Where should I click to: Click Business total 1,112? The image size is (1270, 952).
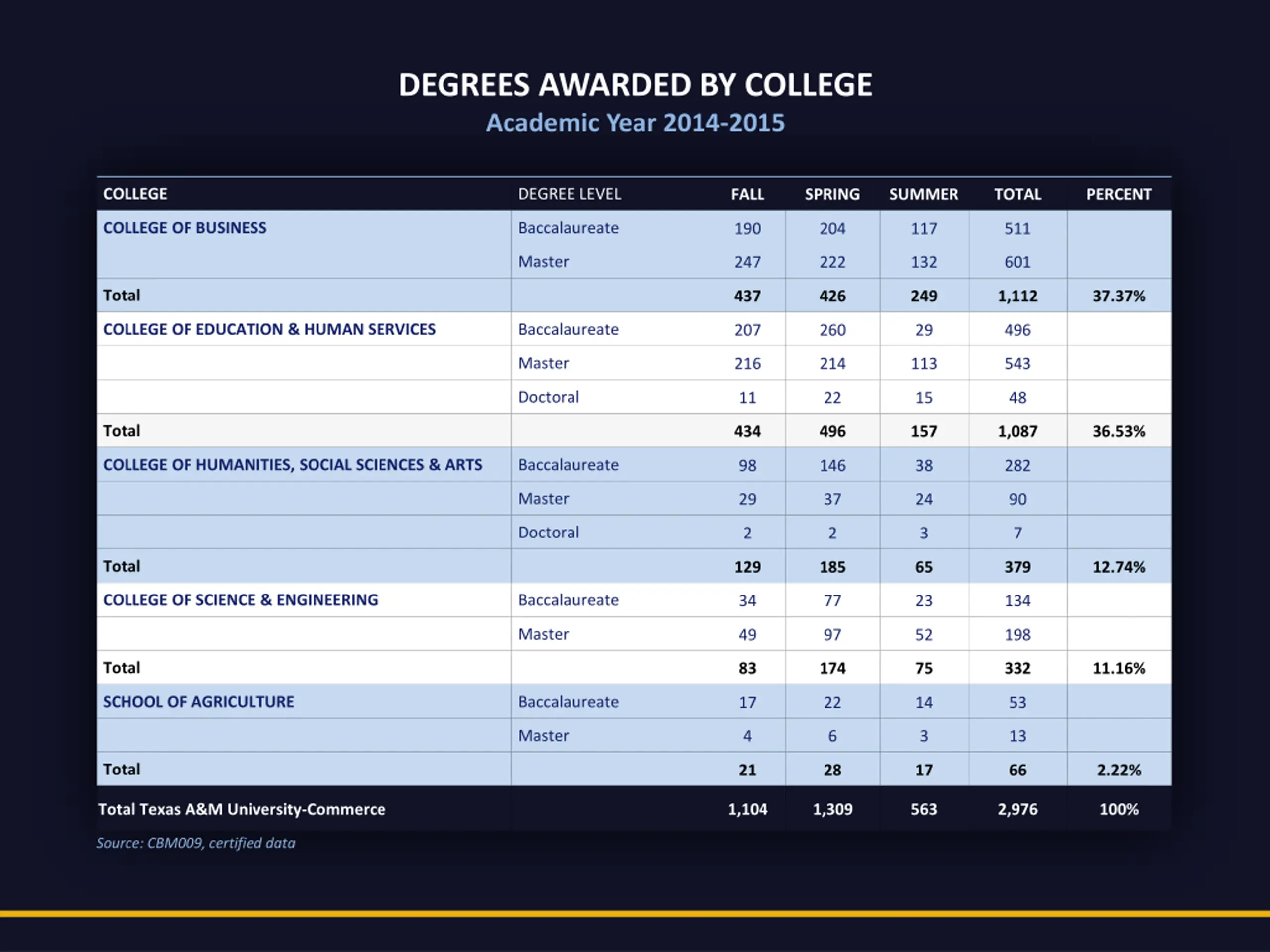1017,296
